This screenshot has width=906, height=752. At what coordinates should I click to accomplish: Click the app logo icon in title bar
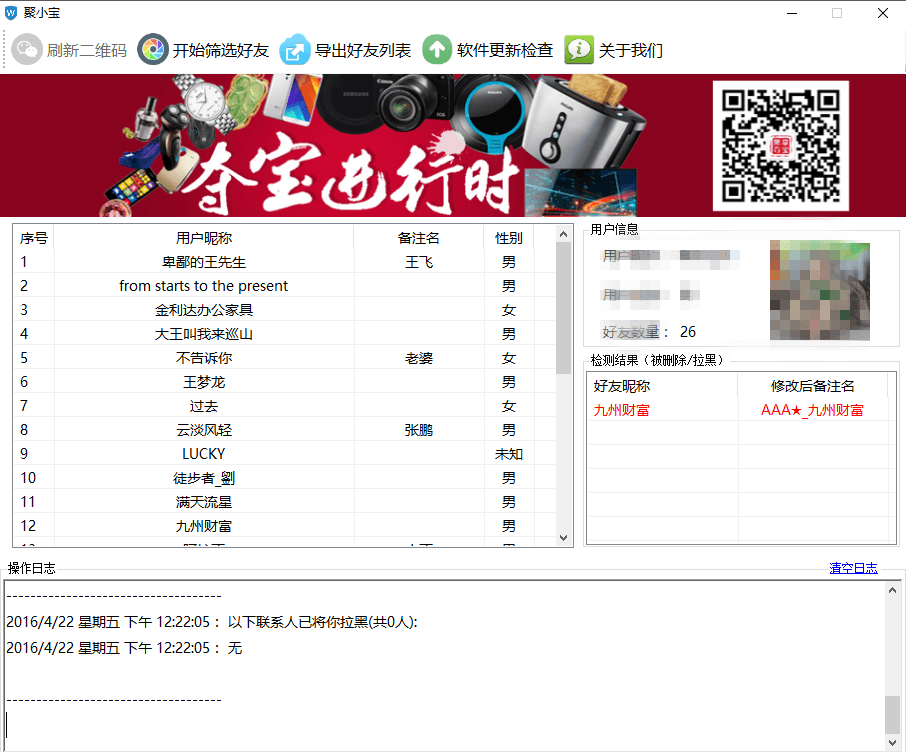pyautogui.click(x=12, y=13)
